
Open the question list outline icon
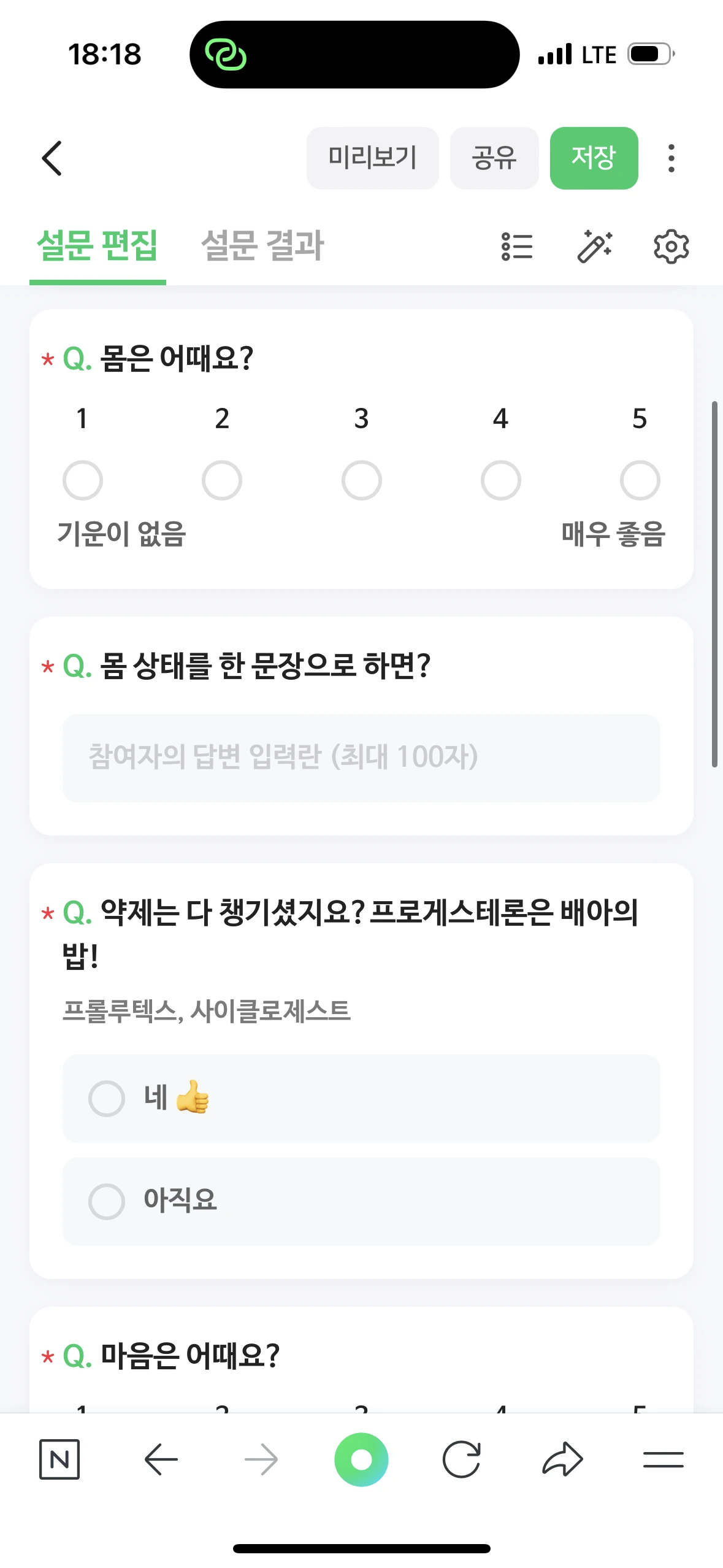[x=517, y=247]
